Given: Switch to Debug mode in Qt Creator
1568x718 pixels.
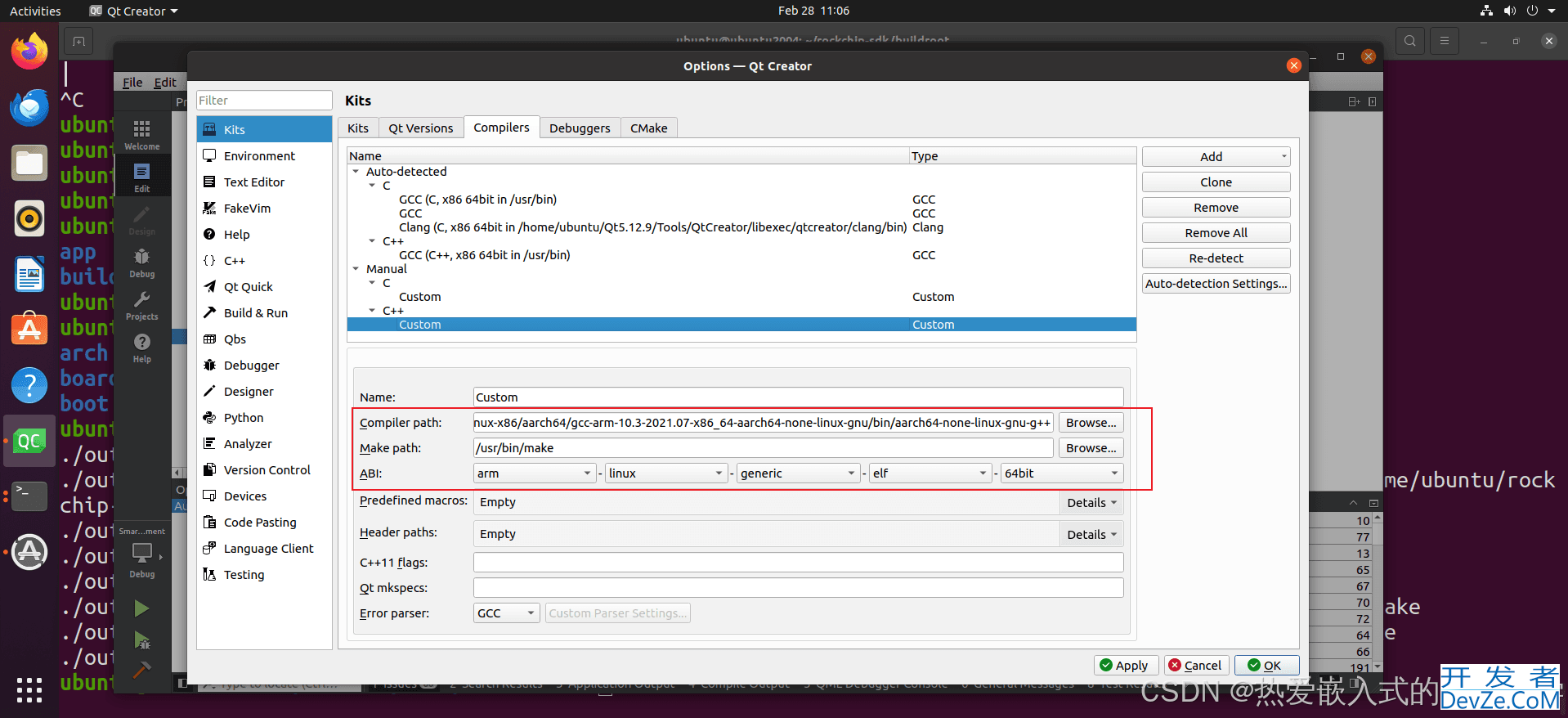Looking at the screenshot, I should tap(142, 263).
